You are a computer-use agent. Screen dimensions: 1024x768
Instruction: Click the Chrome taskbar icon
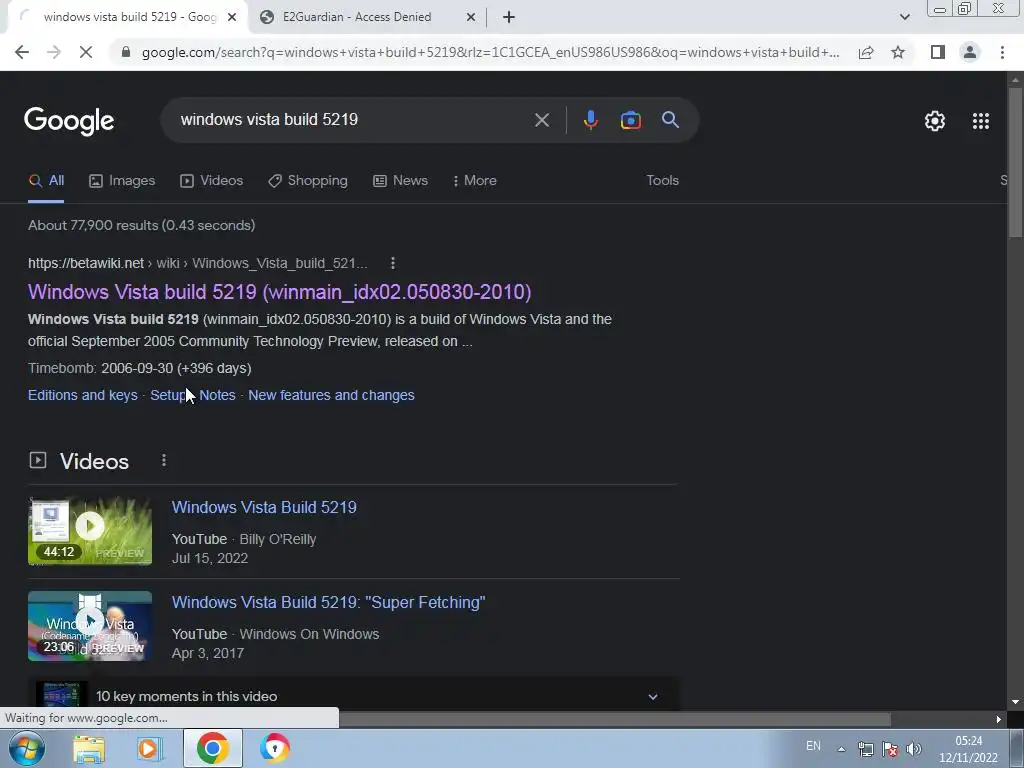point(212,748)
